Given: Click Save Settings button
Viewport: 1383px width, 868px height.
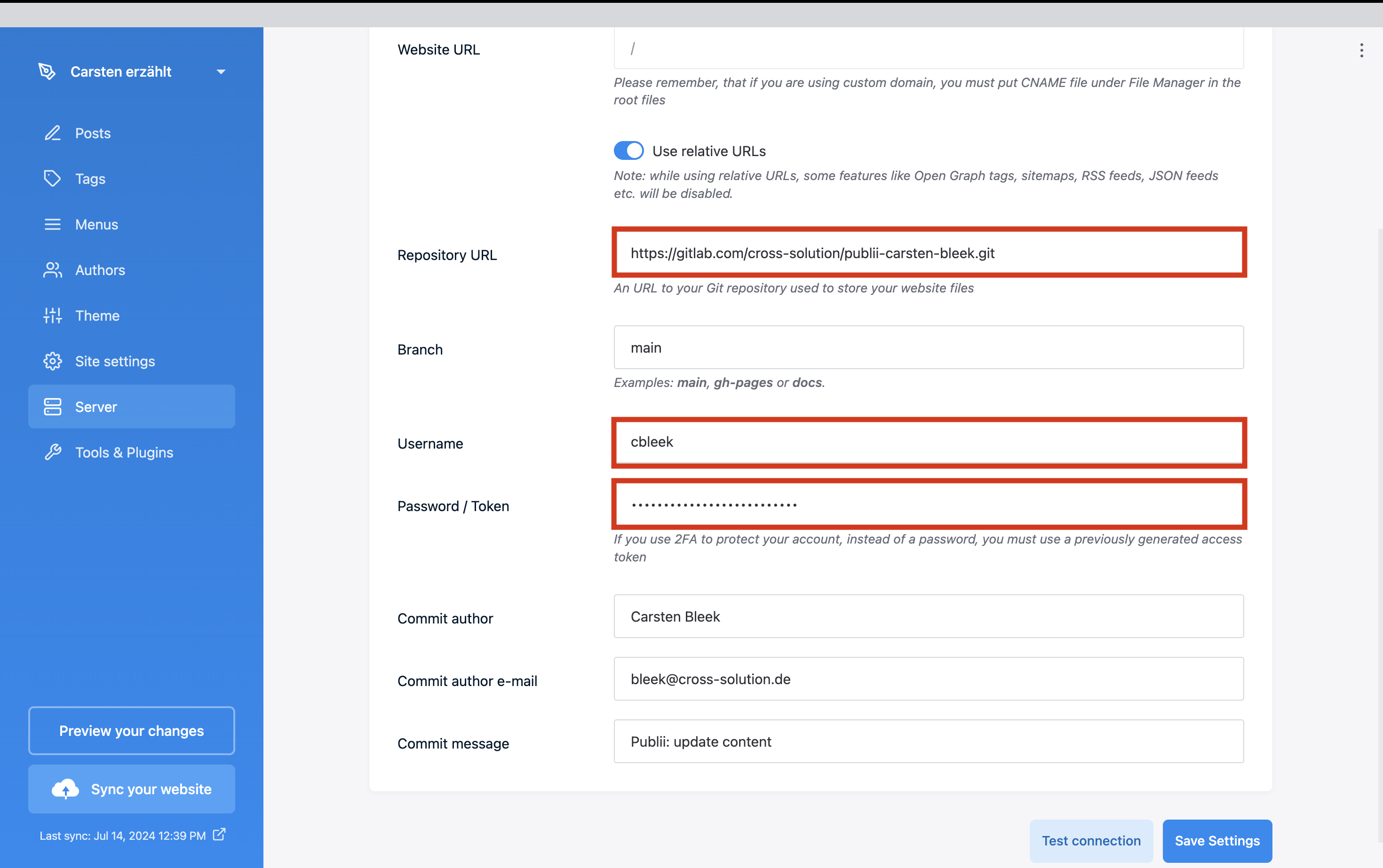Looking at the screenshot, I should (x=1217, y=840).
